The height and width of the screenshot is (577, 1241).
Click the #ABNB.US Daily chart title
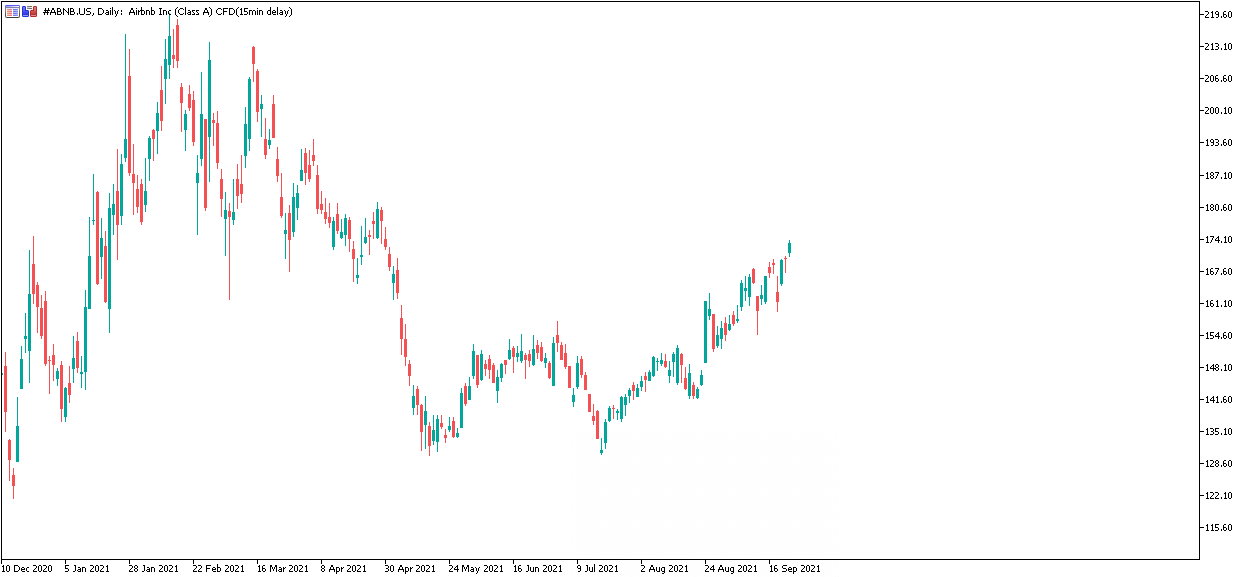(x=168, y=11)
